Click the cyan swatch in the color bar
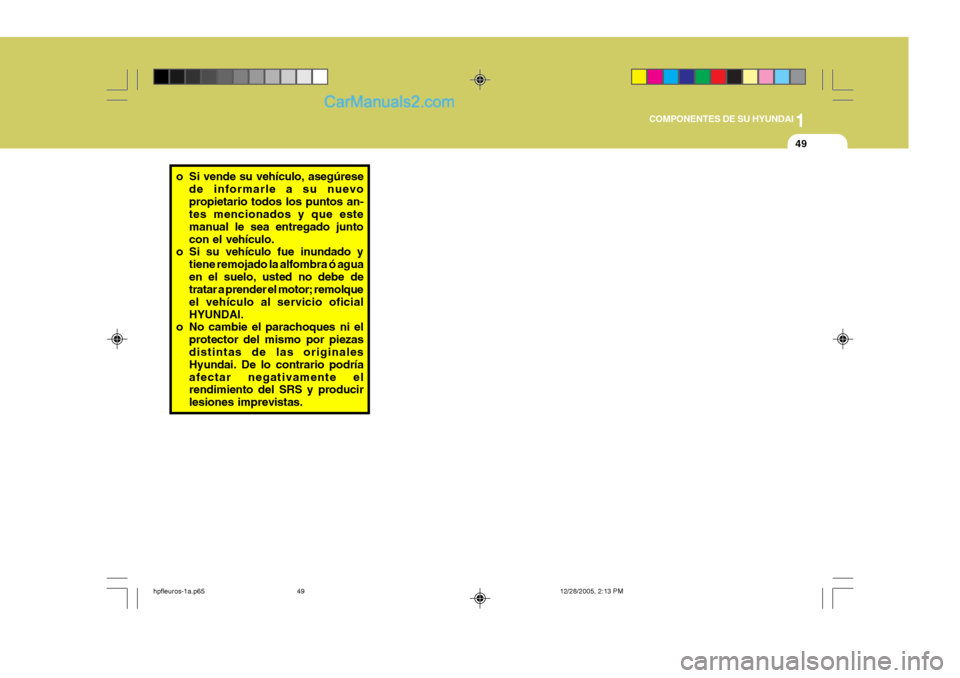The width and height of the screenshot is (960, 678). point(671,77)
